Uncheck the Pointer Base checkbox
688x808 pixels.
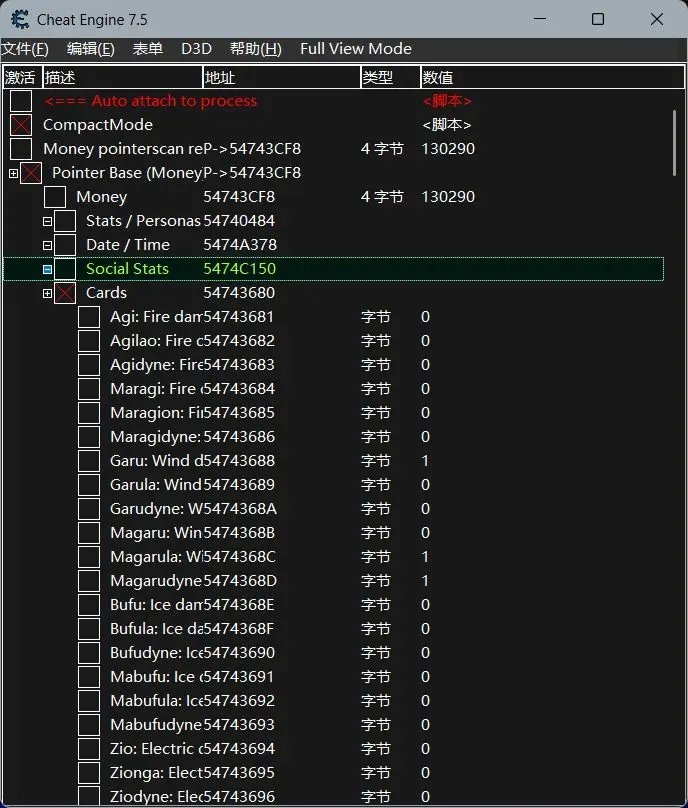pos(31,173)
